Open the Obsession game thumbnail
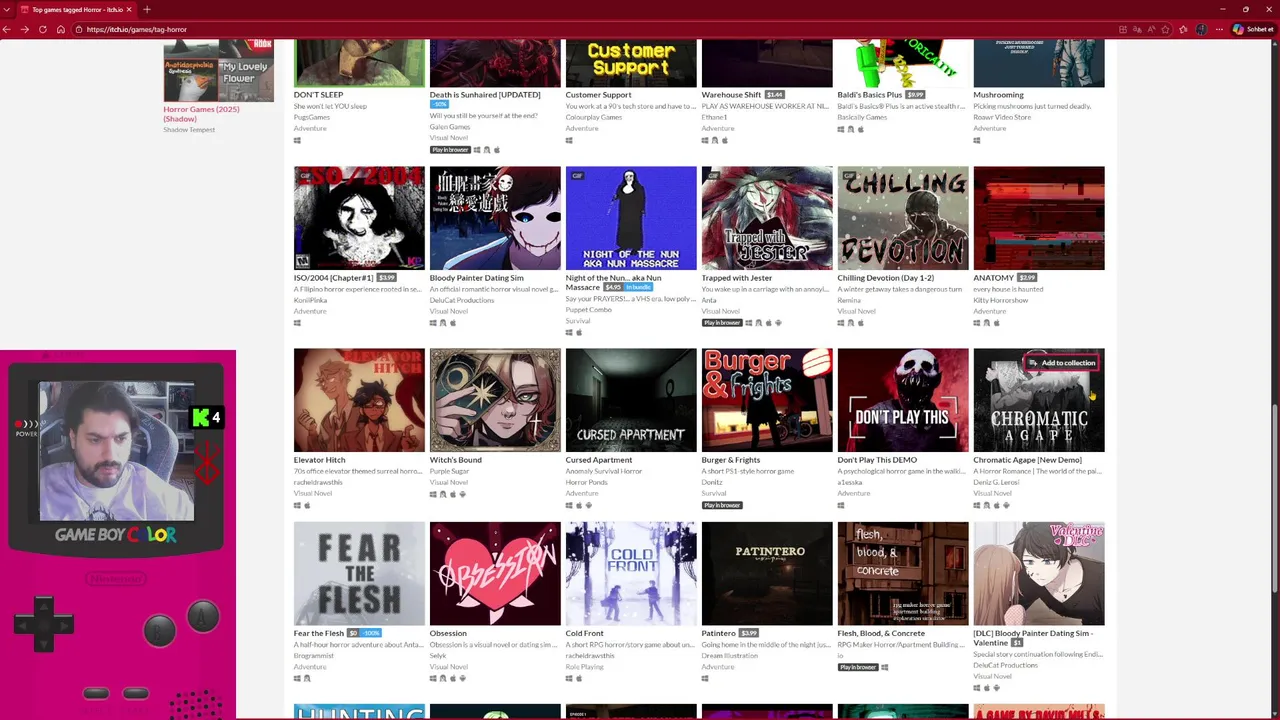1280x720 pixels. pos(495,573)
